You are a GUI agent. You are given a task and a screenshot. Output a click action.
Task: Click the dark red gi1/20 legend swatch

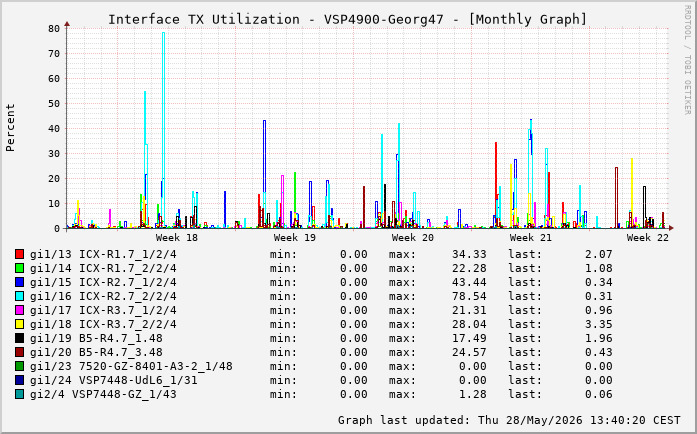tap(19, 352)
